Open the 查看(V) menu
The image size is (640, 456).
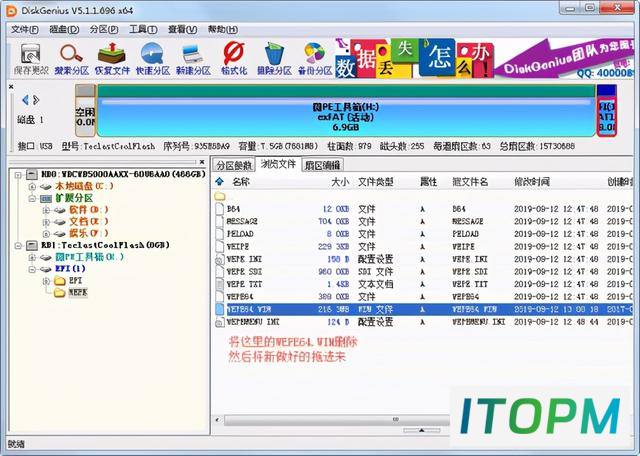tap(182, 29)
